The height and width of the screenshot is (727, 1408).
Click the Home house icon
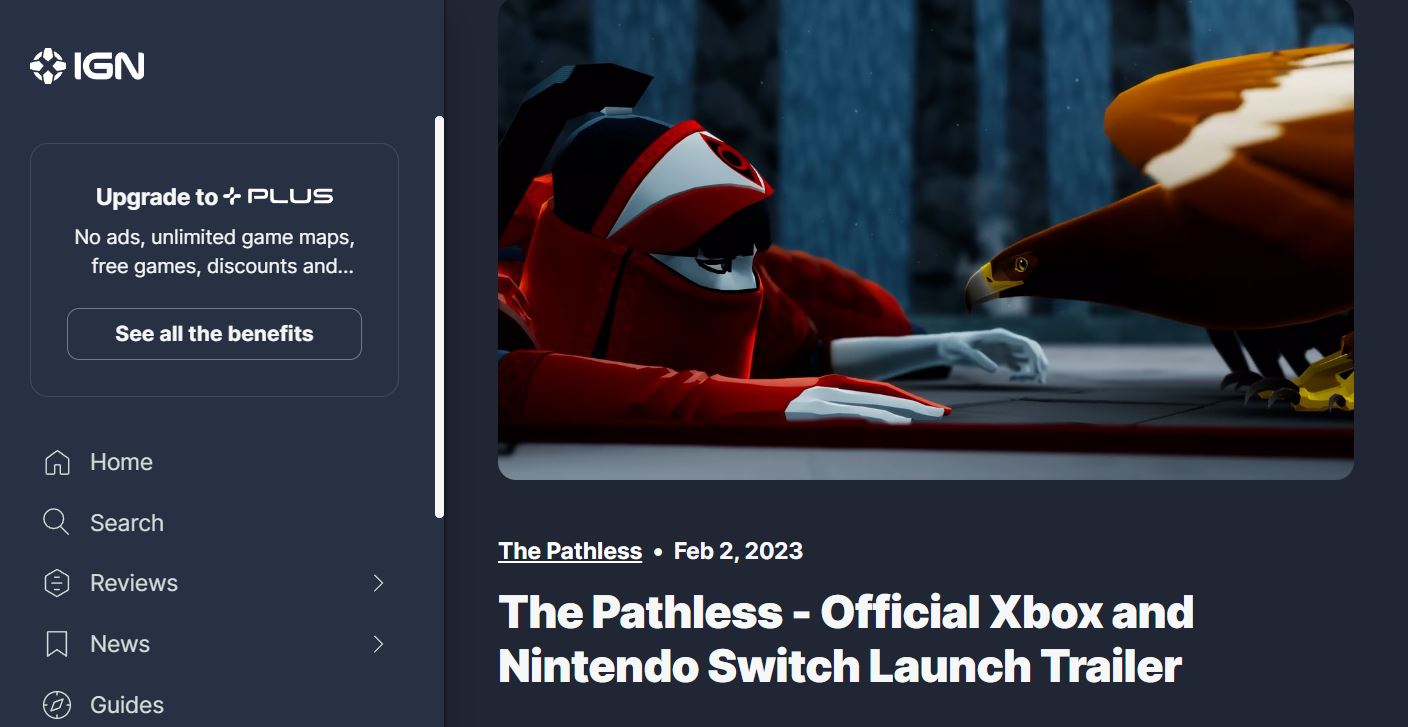pos(57,462)
